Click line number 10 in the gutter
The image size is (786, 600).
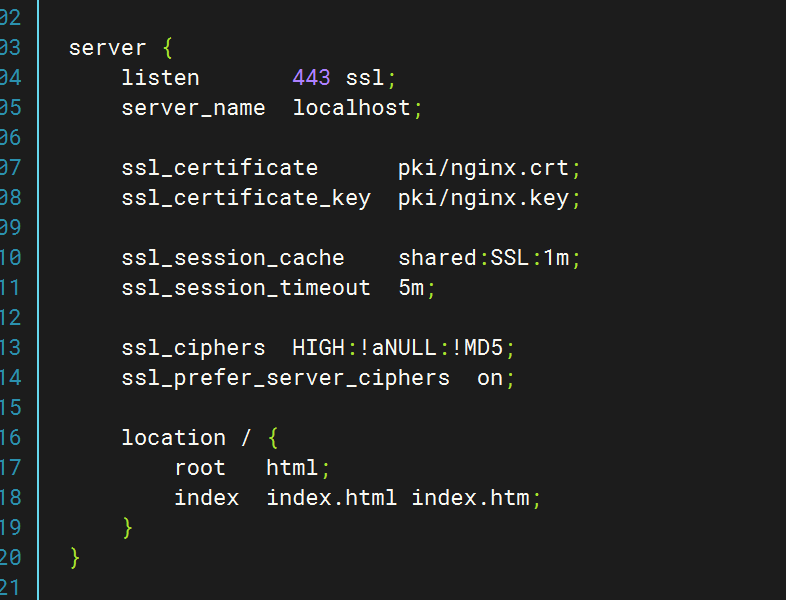(11, 258)
